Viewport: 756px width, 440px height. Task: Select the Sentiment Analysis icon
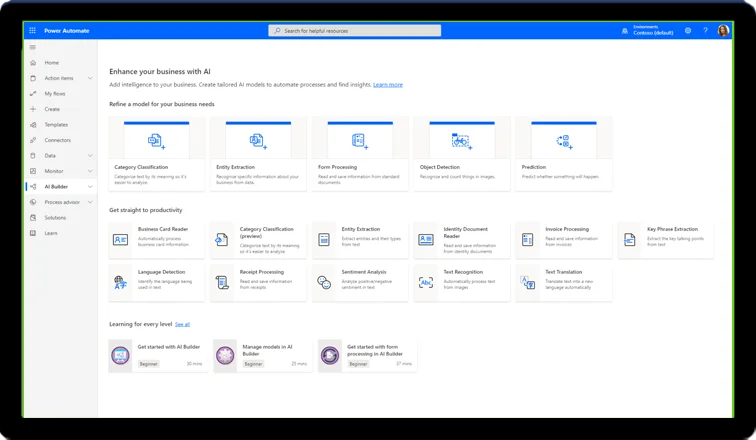point(324,283)
